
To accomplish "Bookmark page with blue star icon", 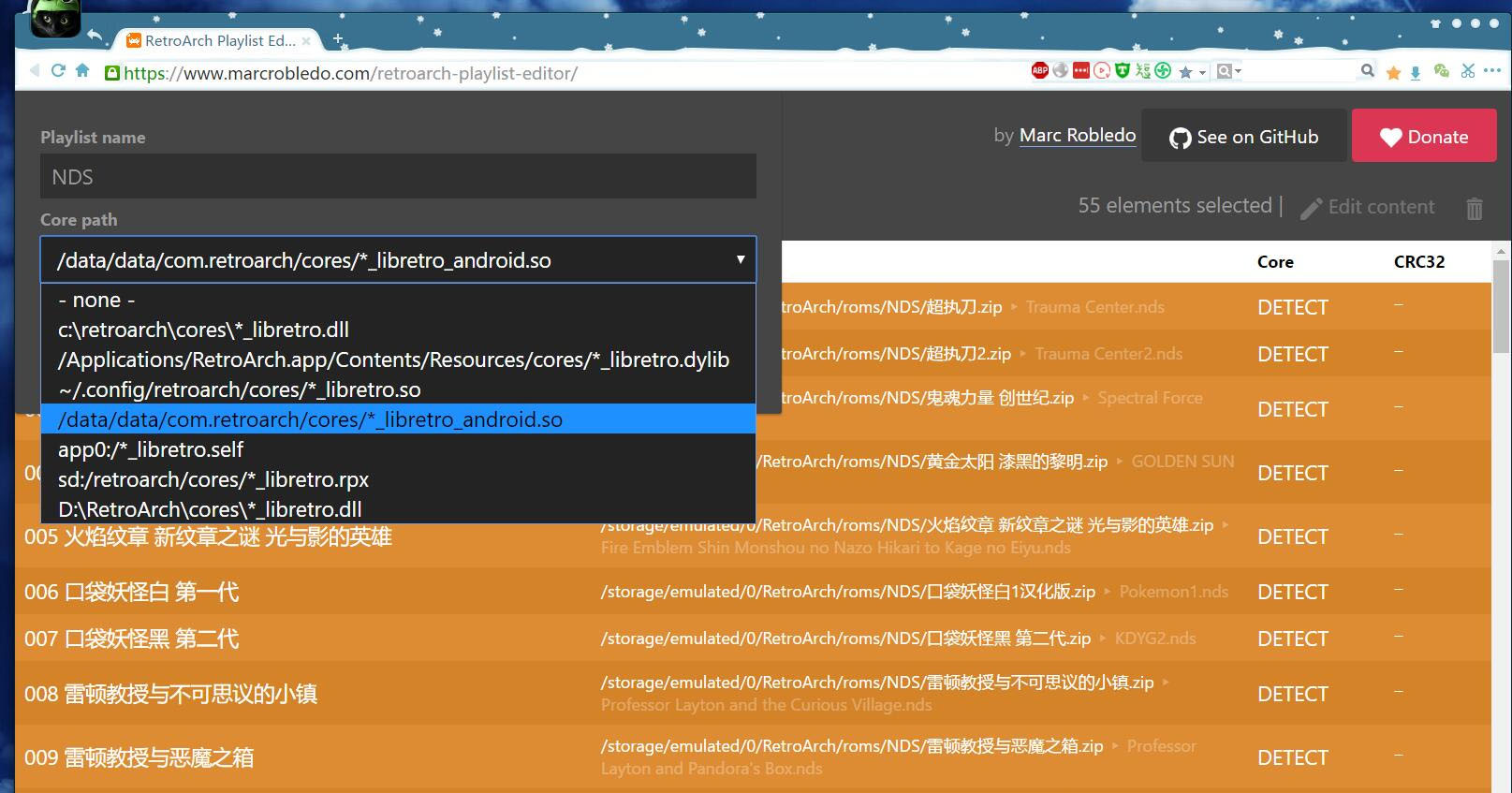I will pyautogui.click(x=1185, y=72).
